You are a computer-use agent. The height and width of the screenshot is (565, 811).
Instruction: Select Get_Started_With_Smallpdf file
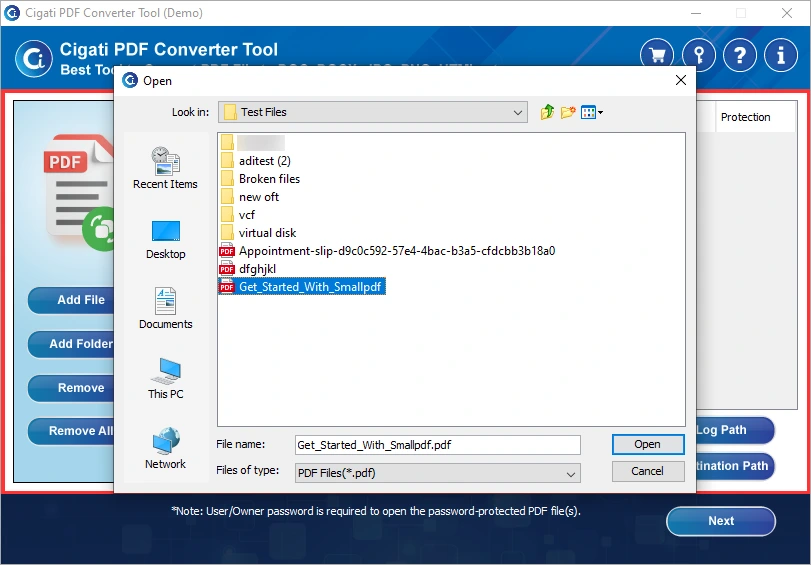tap(302, 287)
